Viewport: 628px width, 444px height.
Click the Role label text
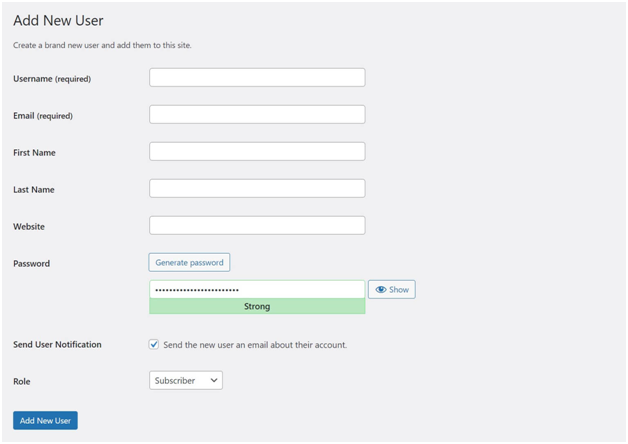tap(22, 382)
